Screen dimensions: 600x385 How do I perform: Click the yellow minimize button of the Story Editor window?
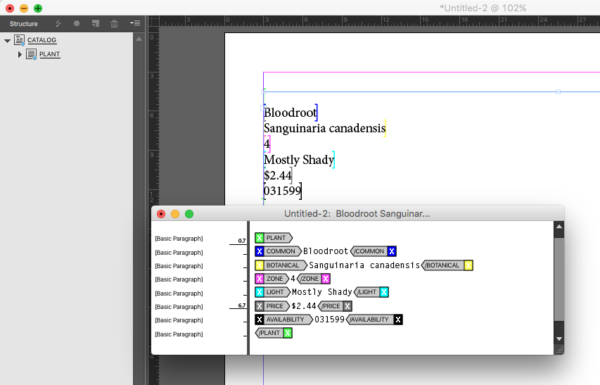[175, 214]
